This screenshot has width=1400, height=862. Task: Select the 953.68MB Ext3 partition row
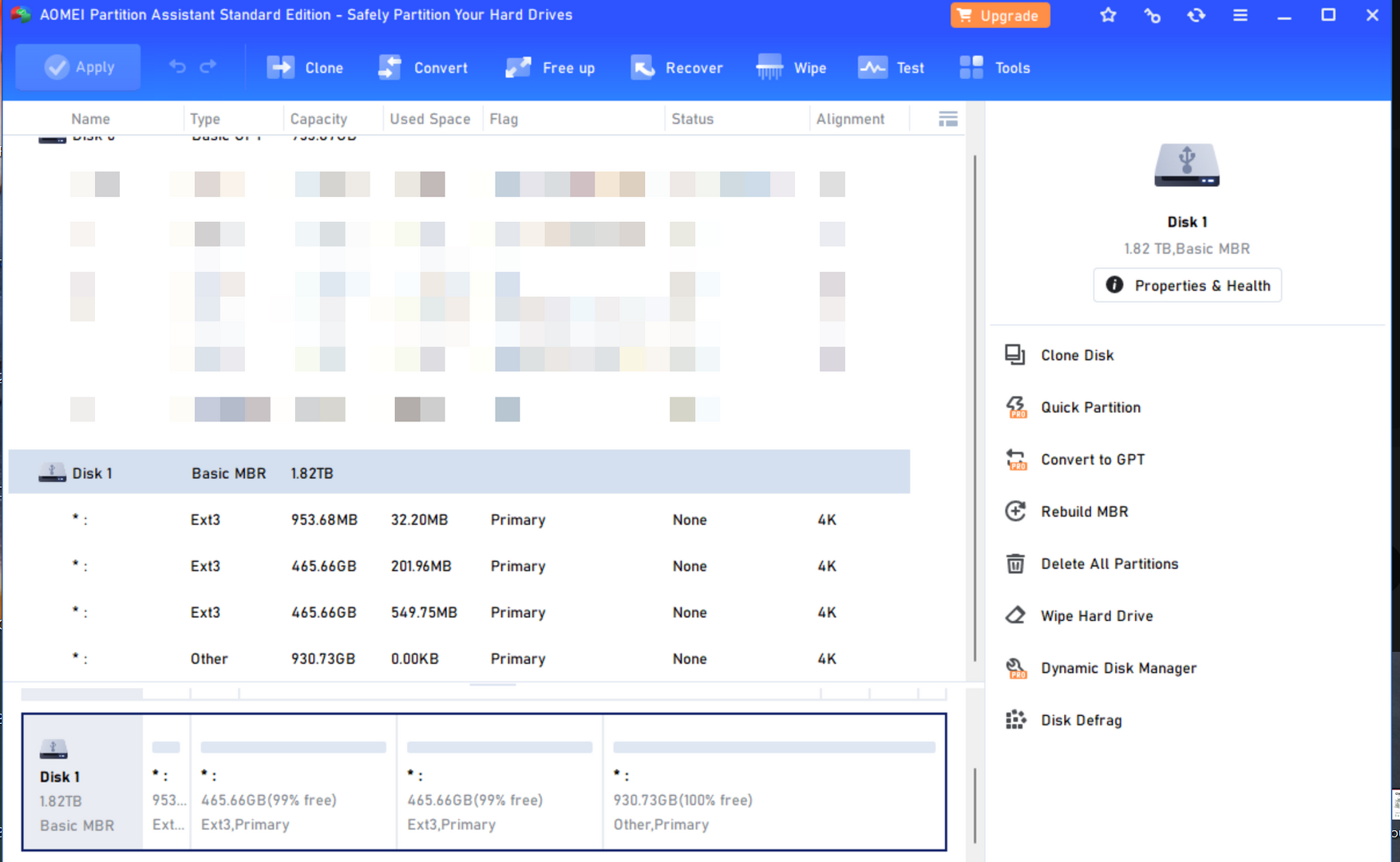point(459,520)
